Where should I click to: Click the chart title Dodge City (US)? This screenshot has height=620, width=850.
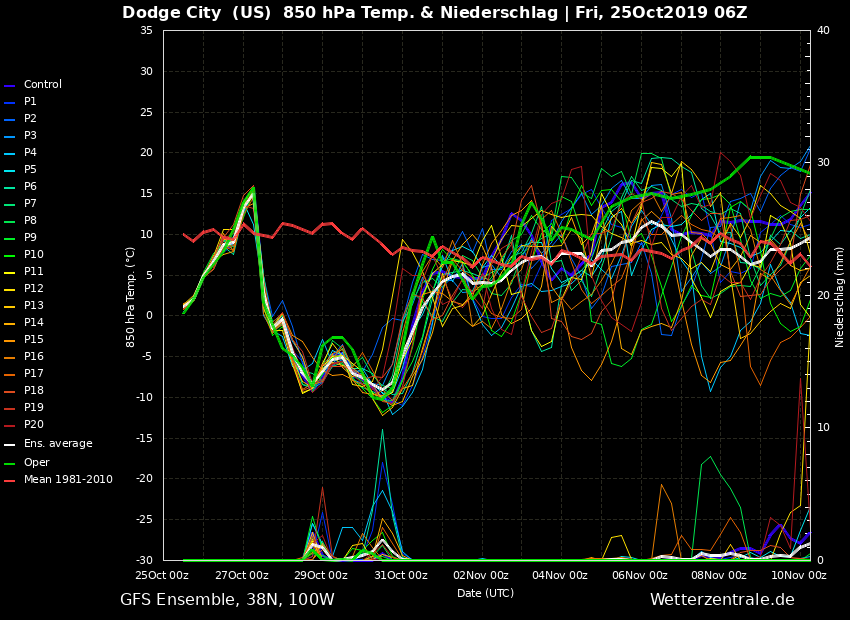pos(196,12)
